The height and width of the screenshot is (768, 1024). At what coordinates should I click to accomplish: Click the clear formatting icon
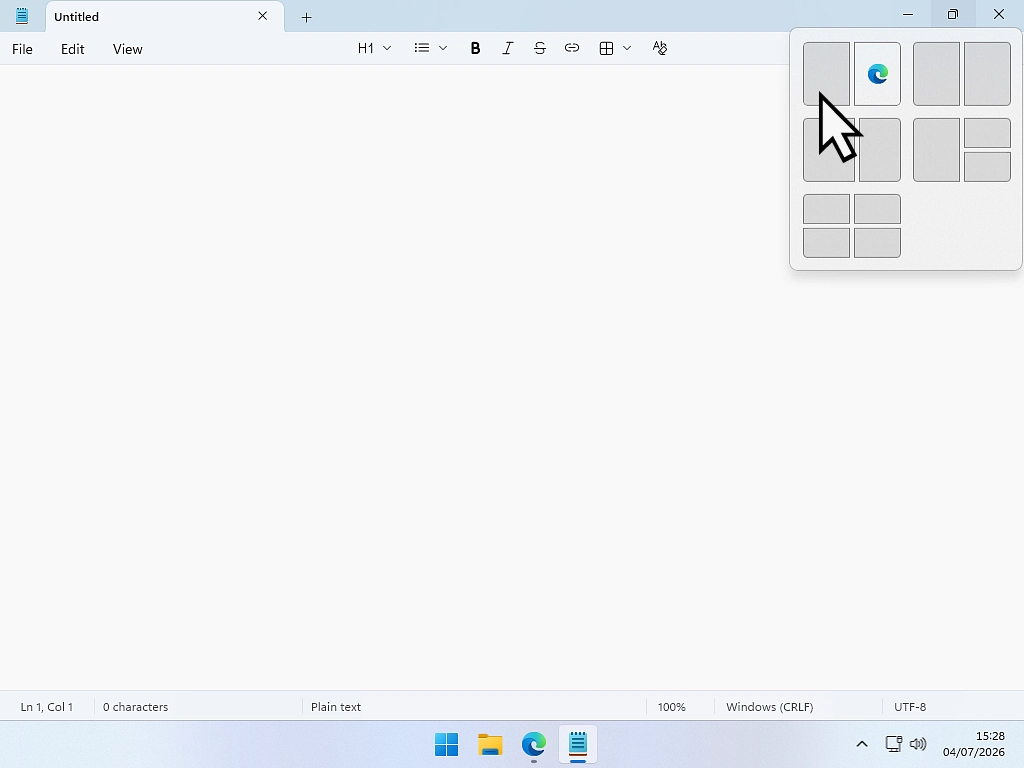coord(660,48)
